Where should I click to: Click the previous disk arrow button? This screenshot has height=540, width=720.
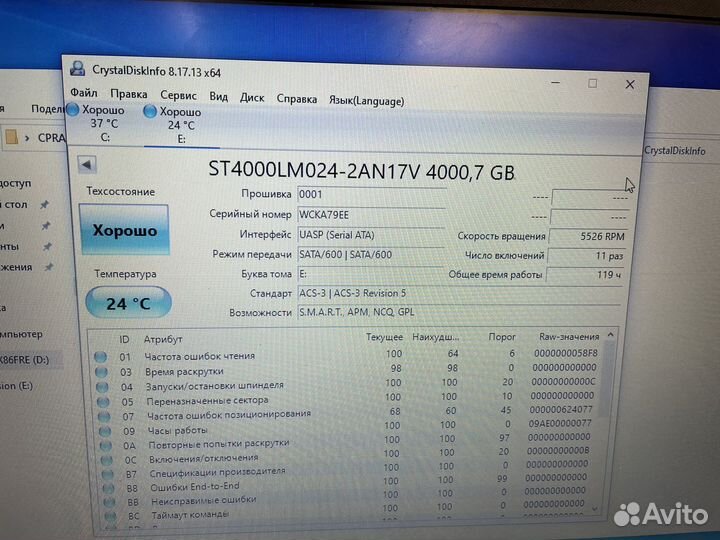(86, 164)
